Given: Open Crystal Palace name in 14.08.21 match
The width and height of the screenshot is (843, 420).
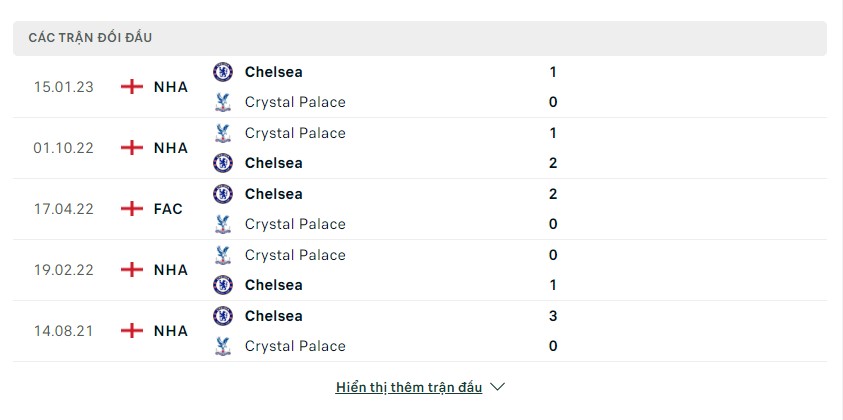Looking at the screenshot, I should pyautogui.click(x=295, y=346).
